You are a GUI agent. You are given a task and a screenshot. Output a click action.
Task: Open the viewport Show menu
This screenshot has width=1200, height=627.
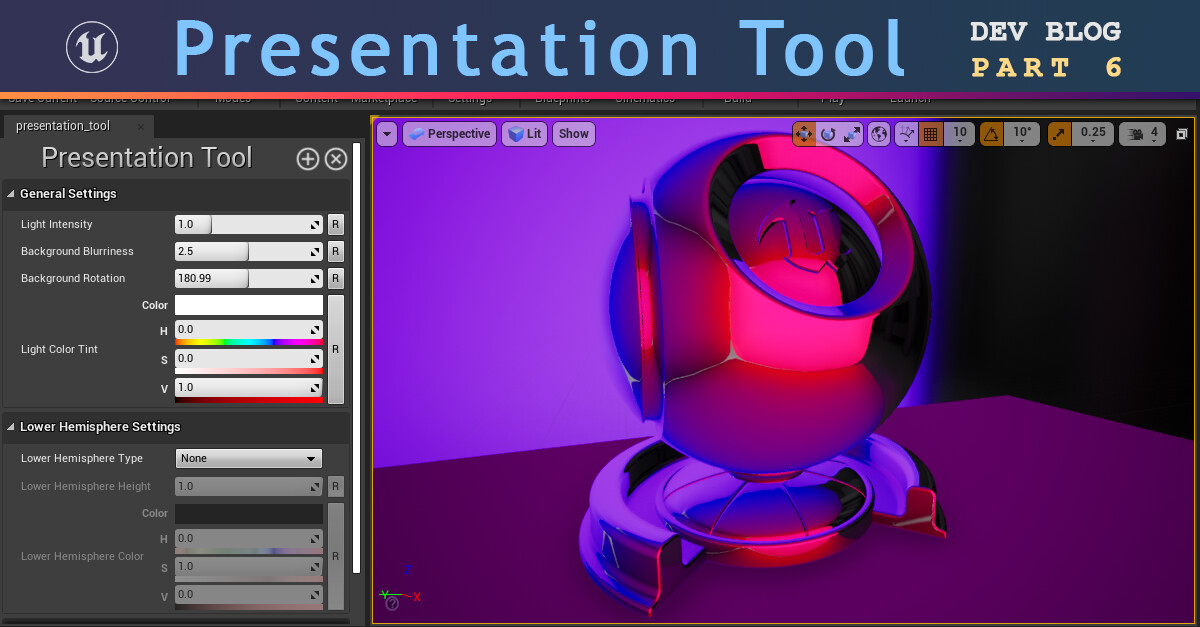pos(573,133)
